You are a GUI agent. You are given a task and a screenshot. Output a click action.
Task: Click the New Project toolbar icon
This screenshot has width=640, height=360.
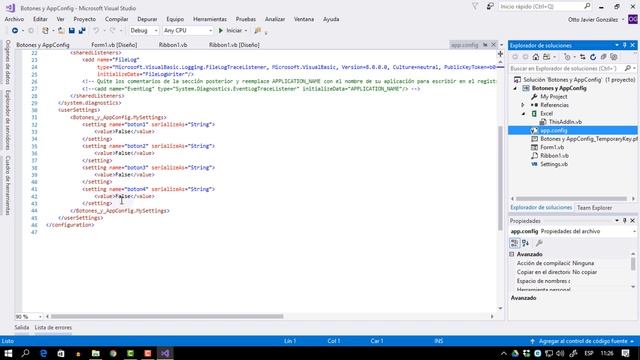pyautogui.click(x=45, y=31)
